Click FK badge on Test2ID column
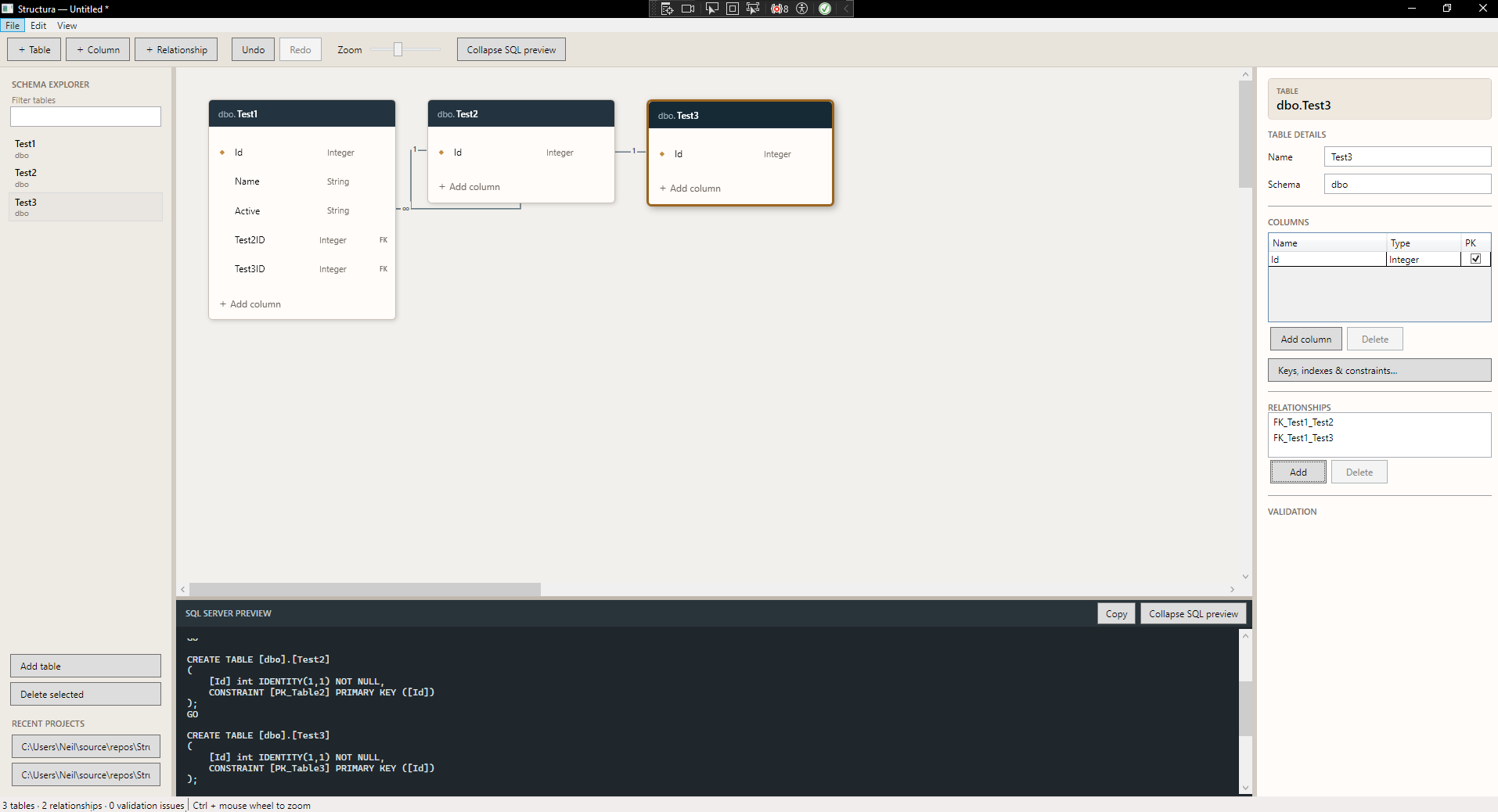The width and height of the screenshot is (1498, 812). [384, 240]
